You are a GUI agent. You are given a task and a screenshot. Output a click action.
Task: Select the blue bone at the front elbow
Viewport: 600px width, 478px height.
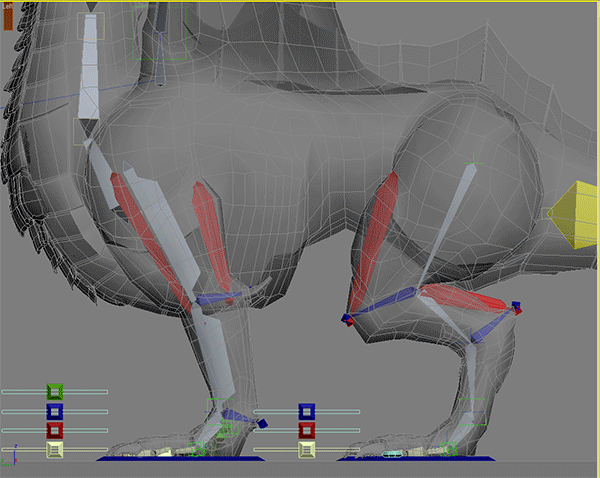point(219,298)
